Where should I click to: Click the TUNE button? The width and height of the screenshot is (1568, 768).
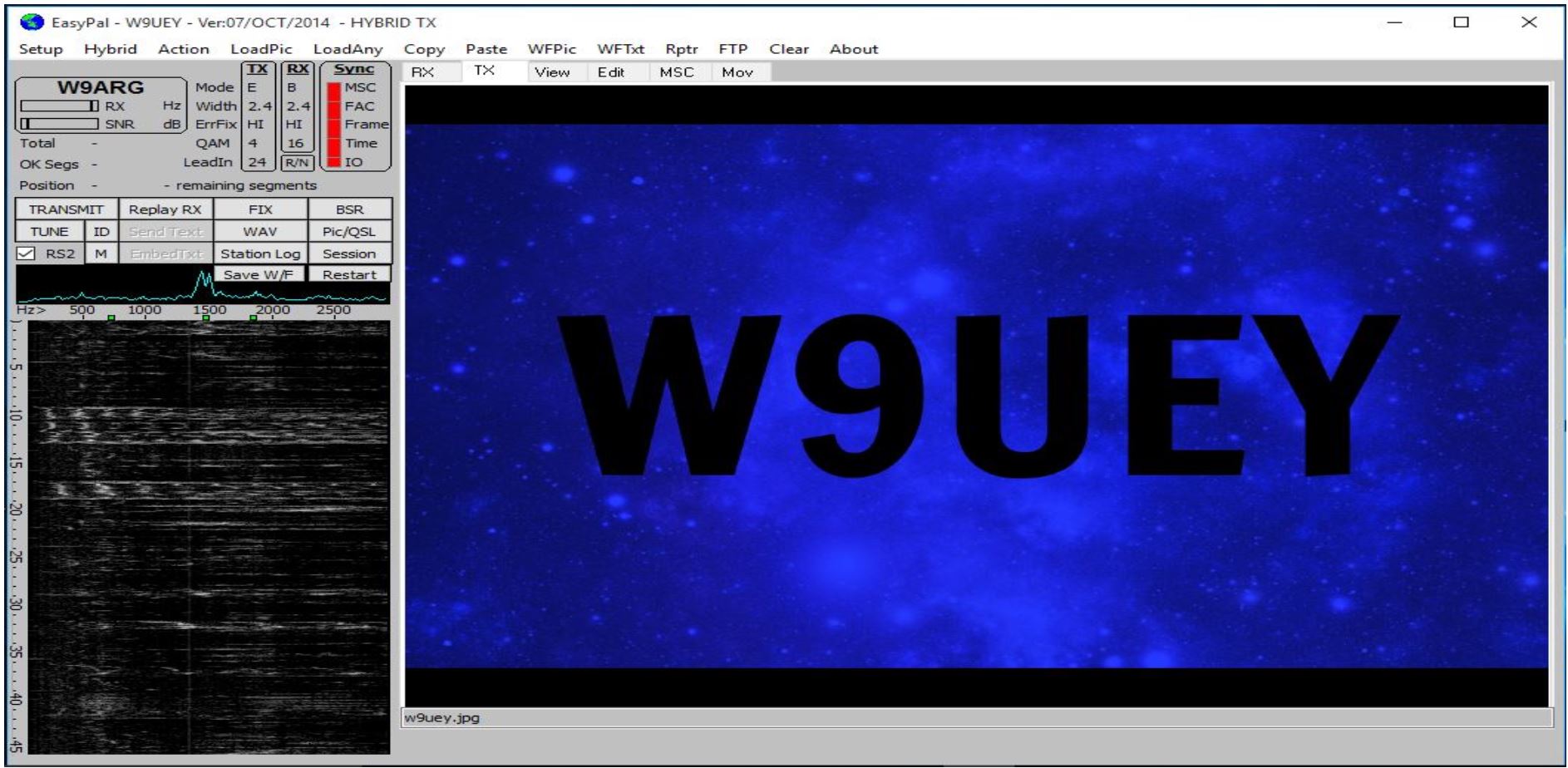[50, 231]
